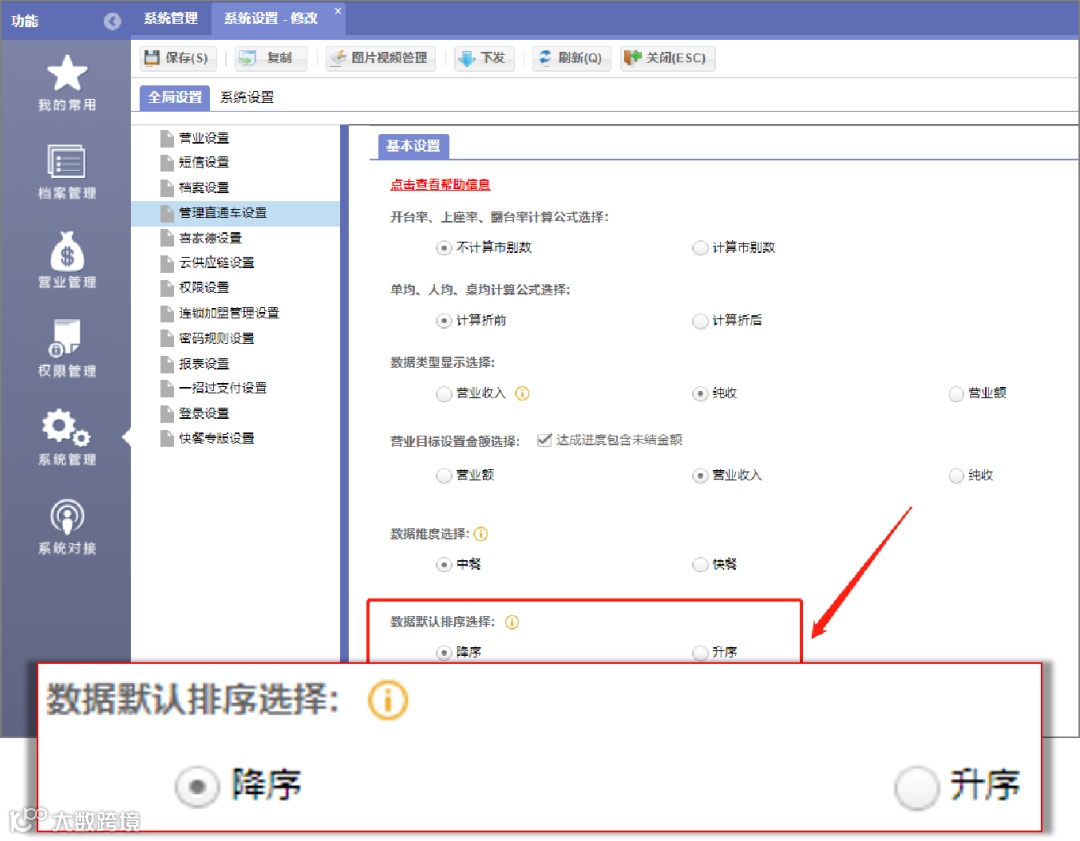Open 我的常用 favorites star in sidebar

(x=67, y=83)
